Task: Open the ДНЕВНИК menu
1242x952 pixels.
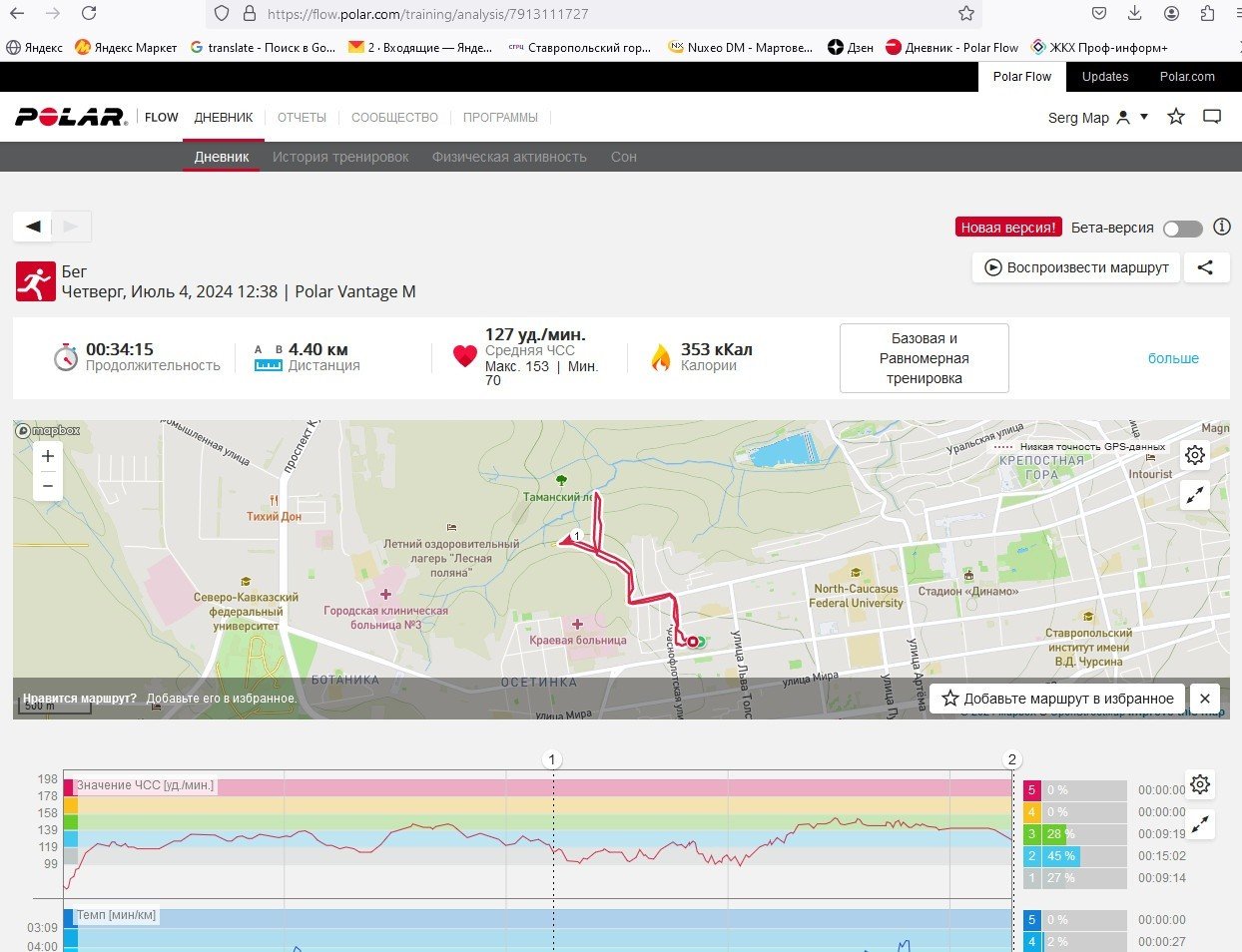Action: point(224,117)
